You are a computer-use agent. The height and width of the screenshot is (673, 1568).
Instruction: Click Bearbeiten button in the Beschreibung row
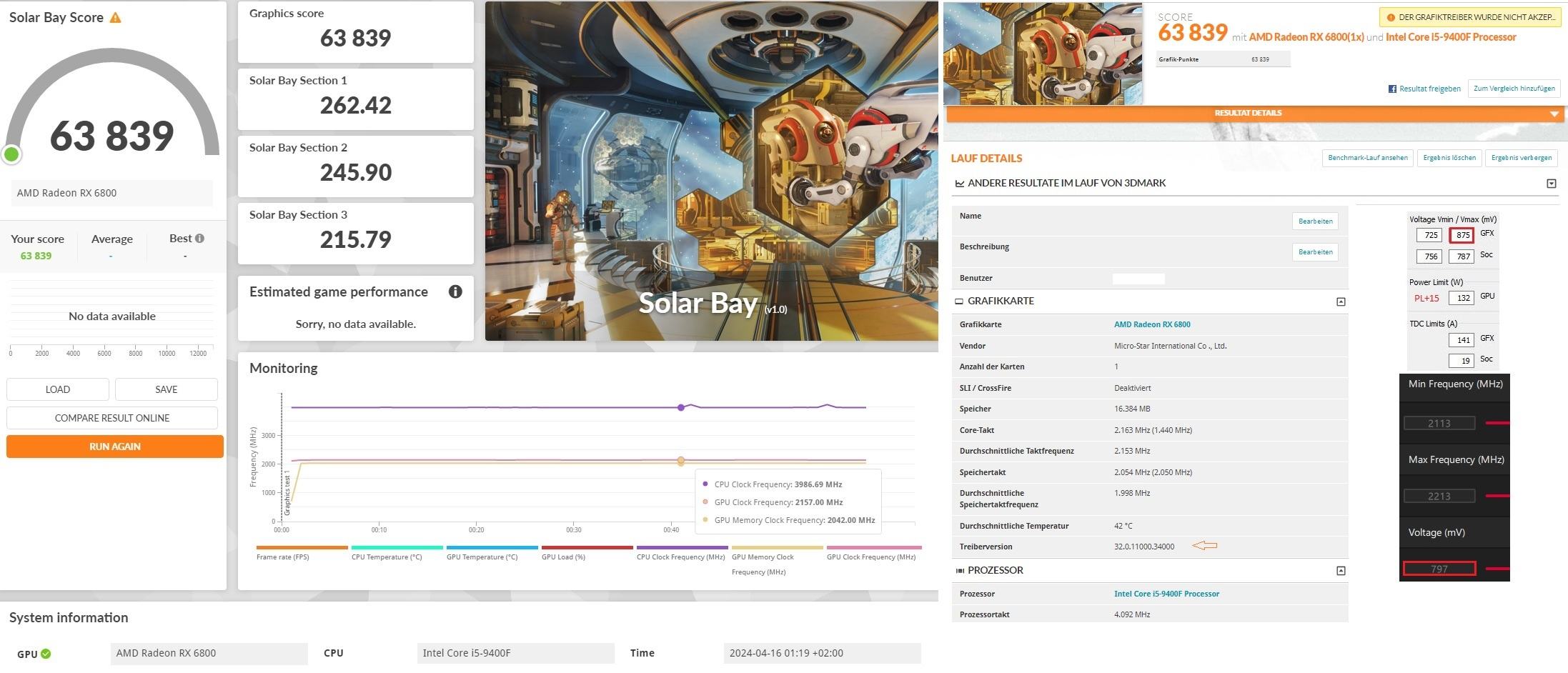pos(1315,252)
